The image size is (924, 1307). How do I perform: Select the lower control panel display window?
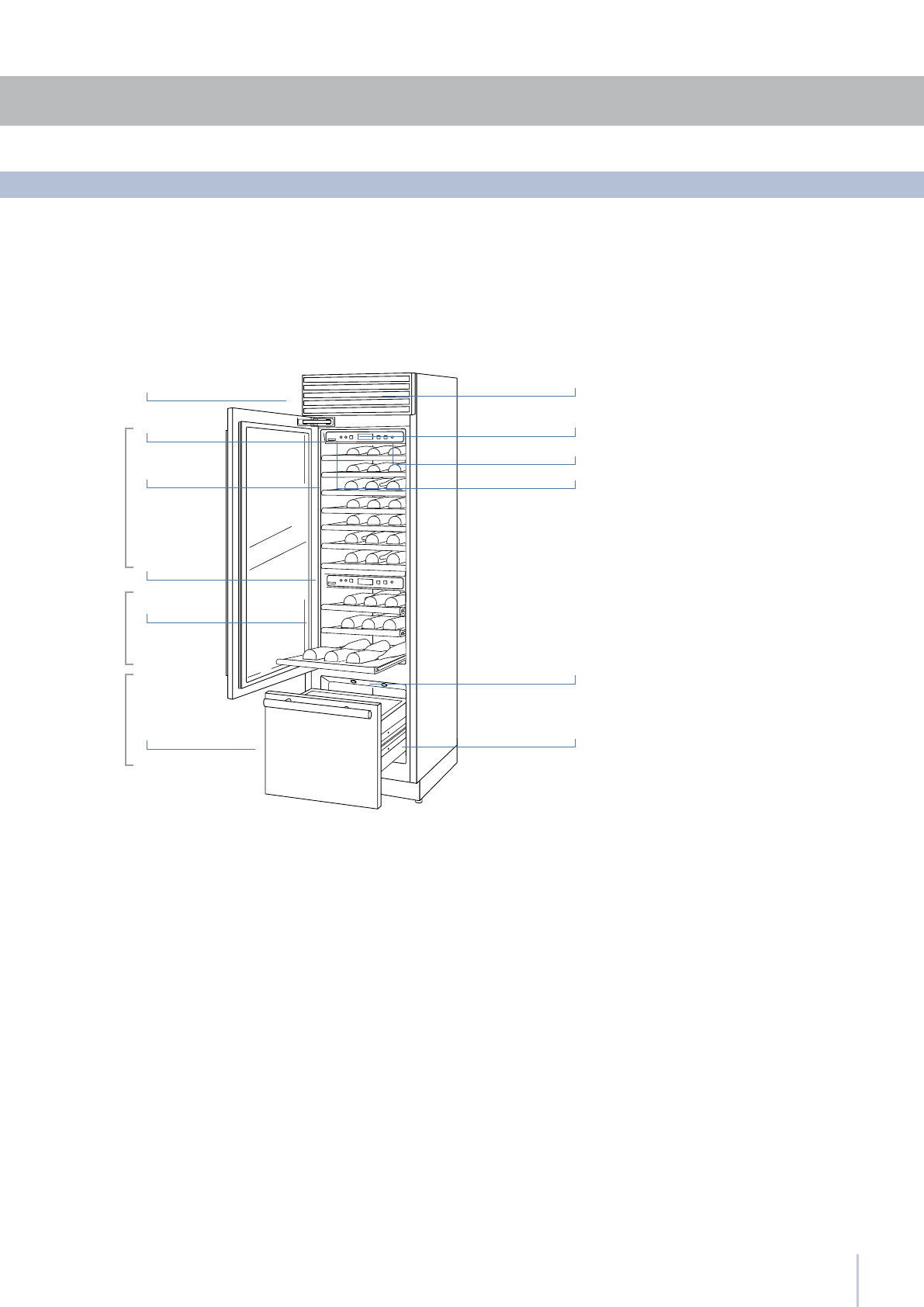pyautogui.click(x=366, y=581)
